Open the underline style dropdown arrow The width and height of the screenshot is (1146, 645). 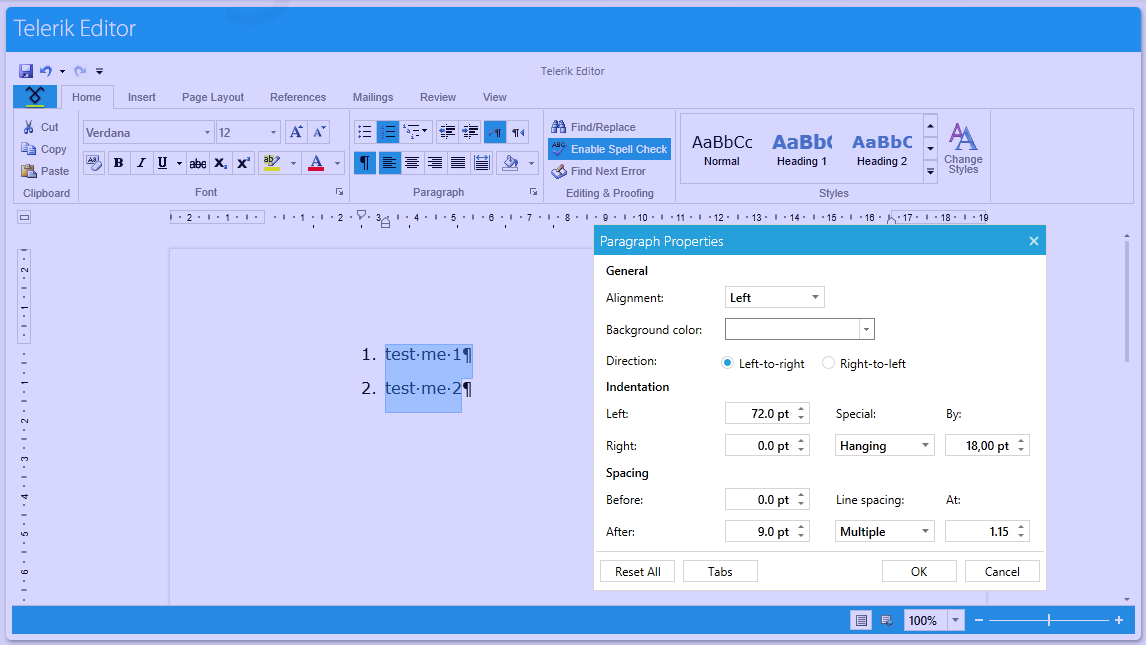[x=179, y=163]
